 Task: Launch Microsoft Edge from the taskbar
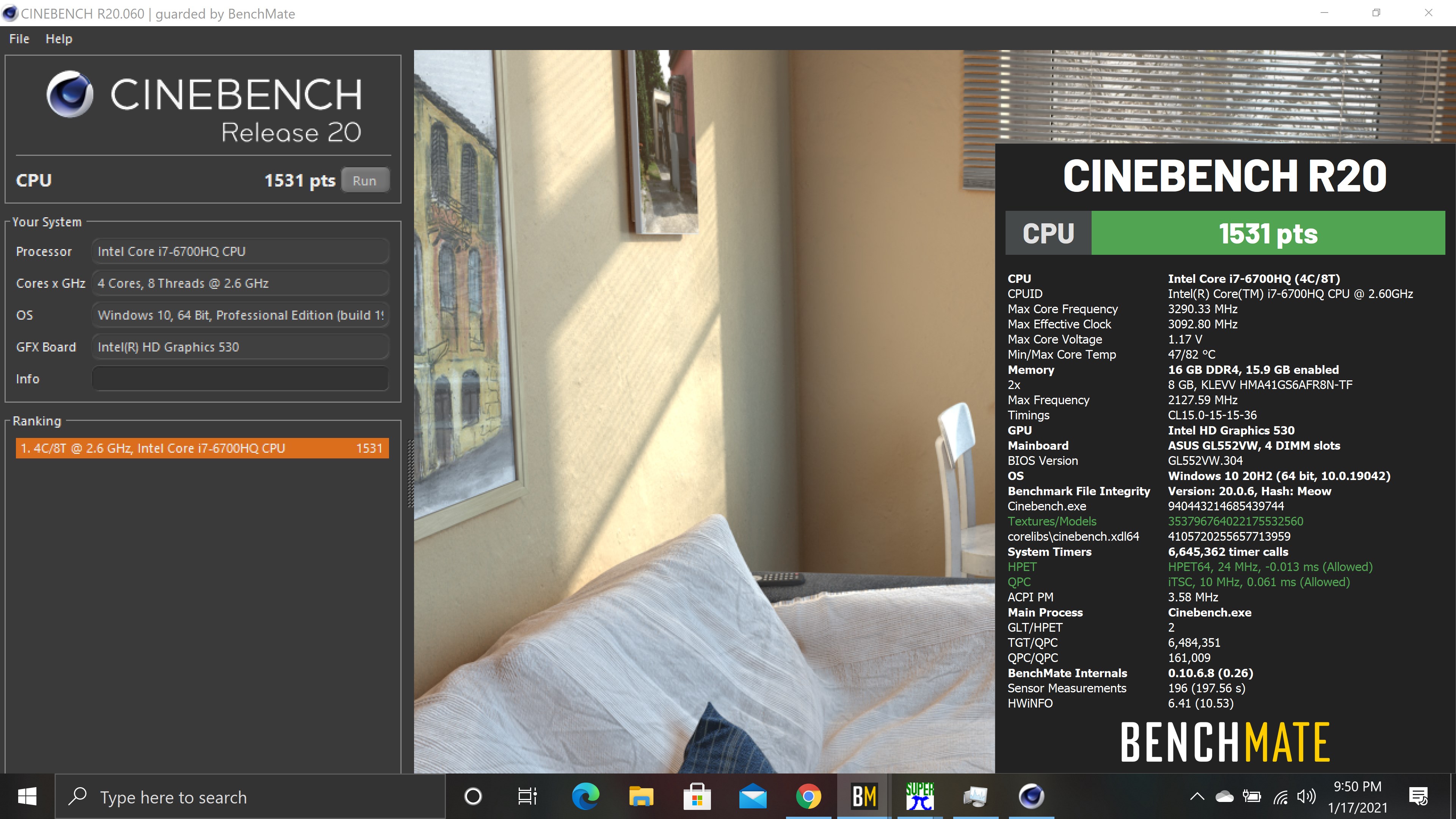(x=585, y=796)
